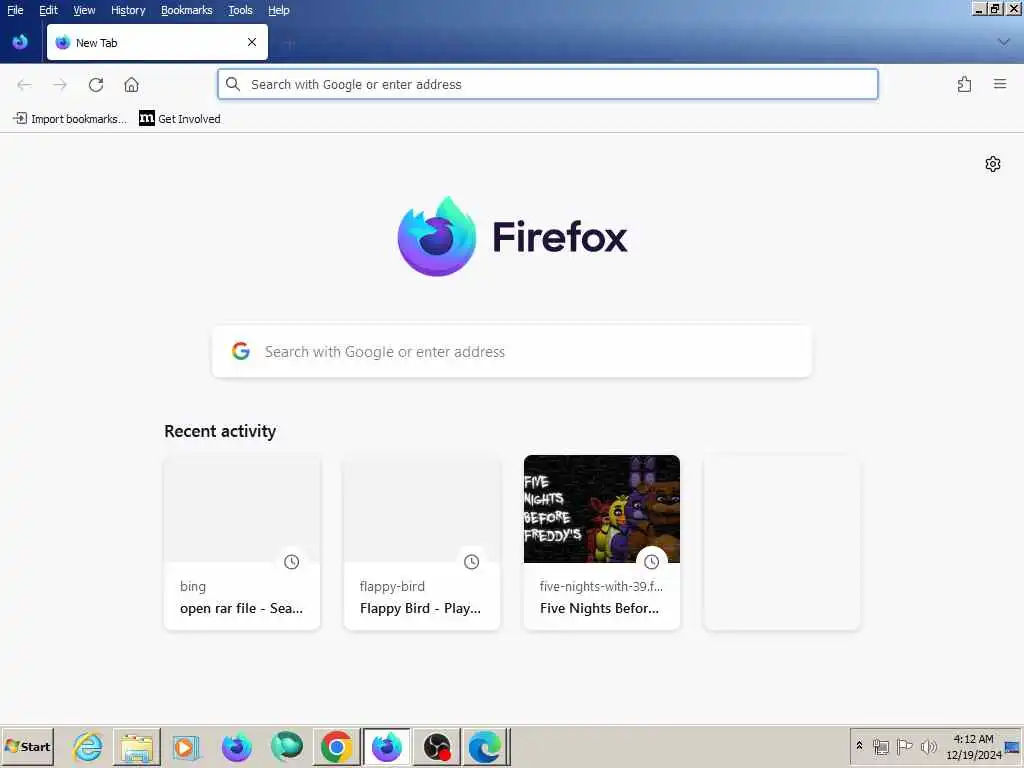Click the active Firefox Nightly taskbar button

[x=387, y=746]
